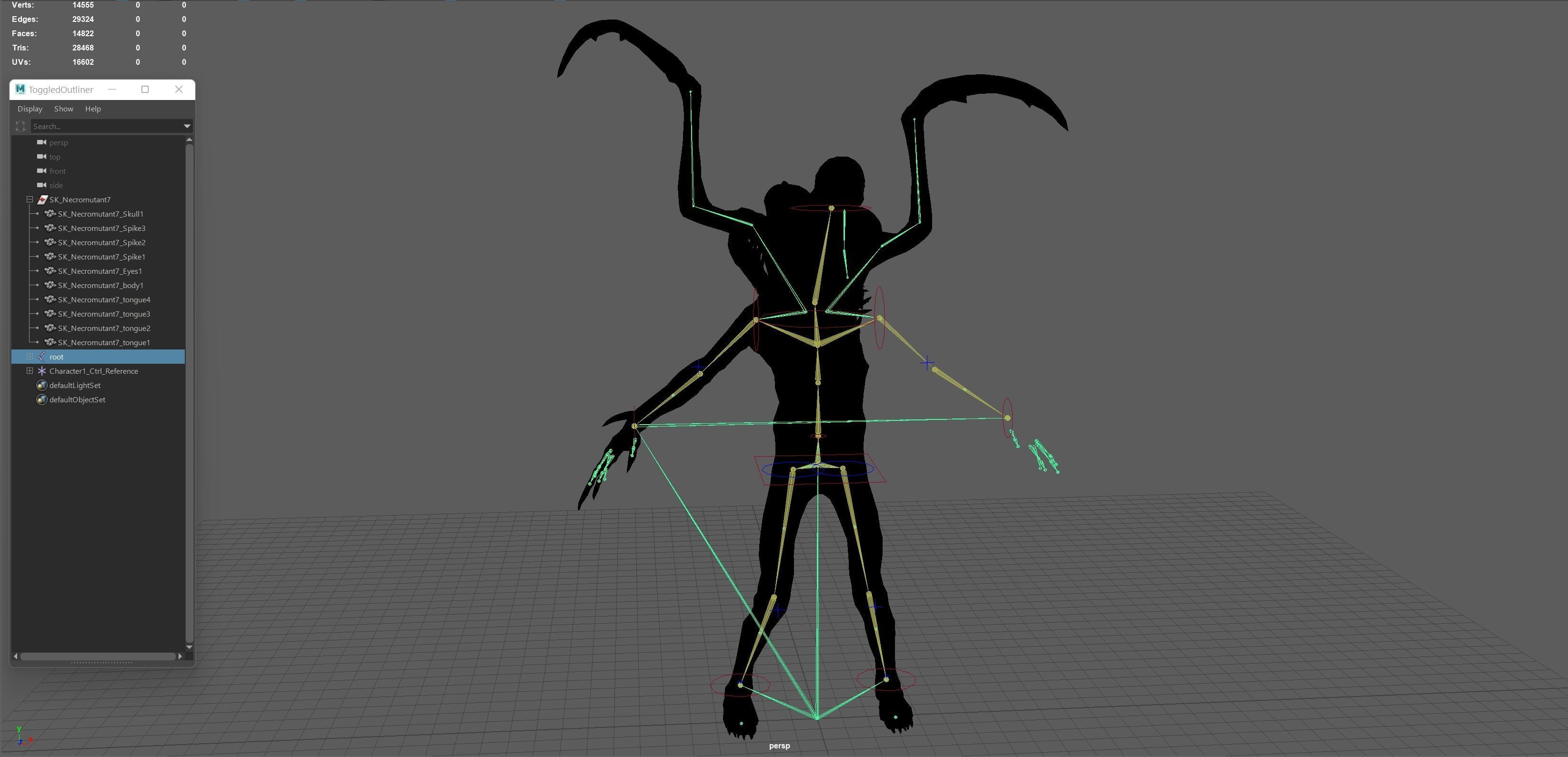Click the mesh icon beside SK_Necromutant7_tongue4
The image size is (1568, 757).
click(50, 299)
